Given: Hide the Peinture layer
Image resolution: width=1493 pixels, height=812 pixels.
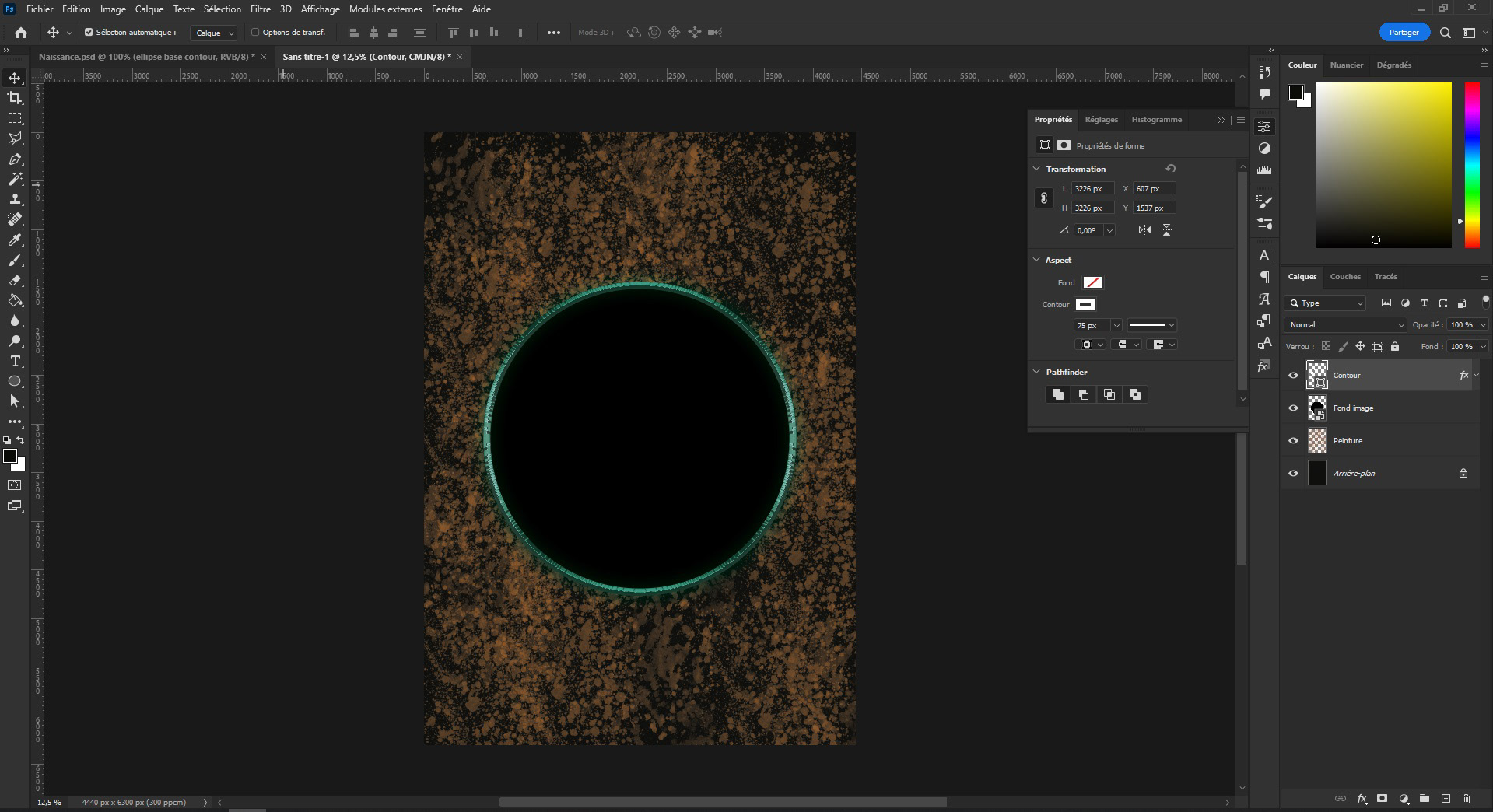Looking at the screenshot, I should pos(1294,441).
